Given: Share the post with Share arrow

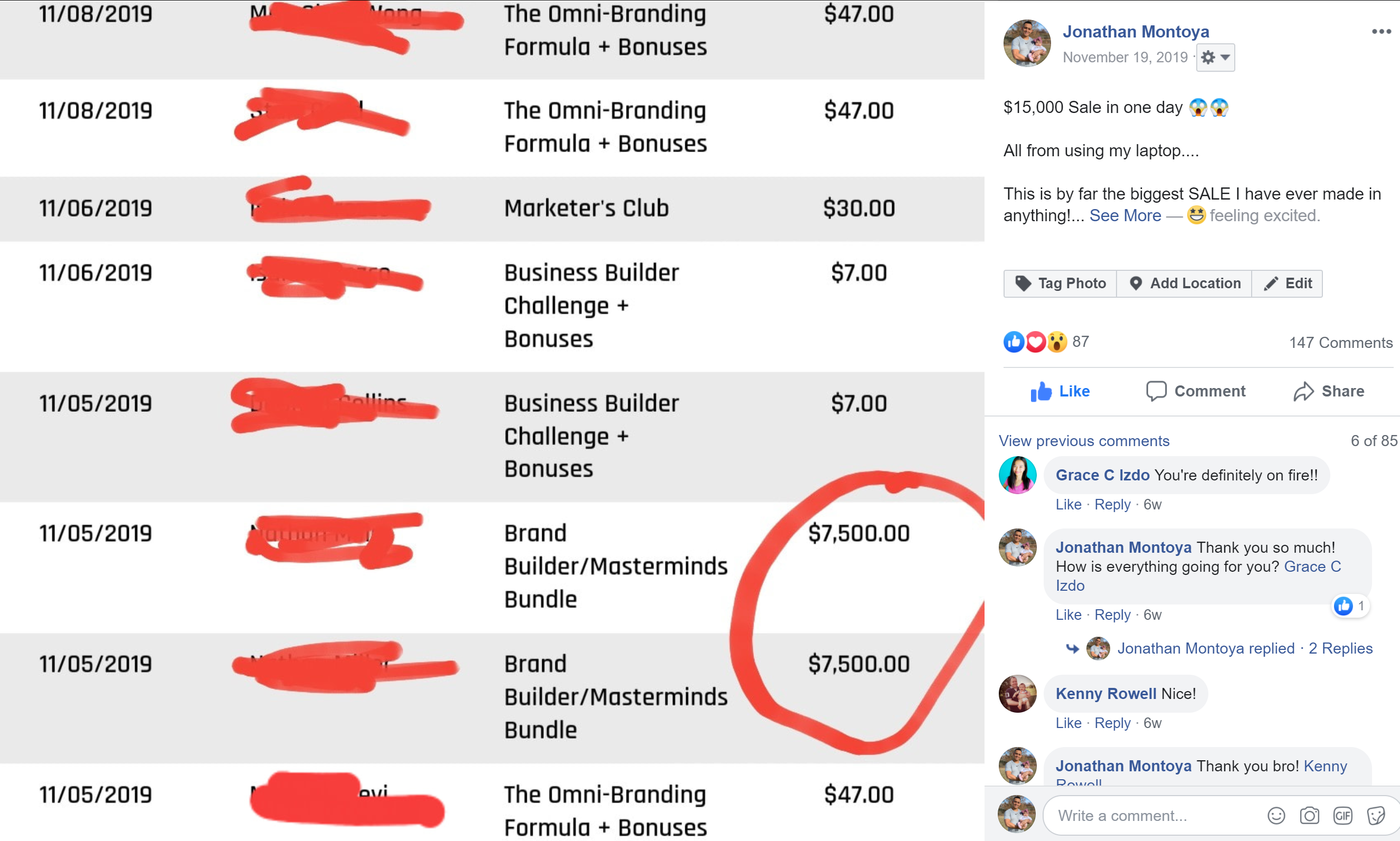Looking at the screenshot, I should 1329,391.
